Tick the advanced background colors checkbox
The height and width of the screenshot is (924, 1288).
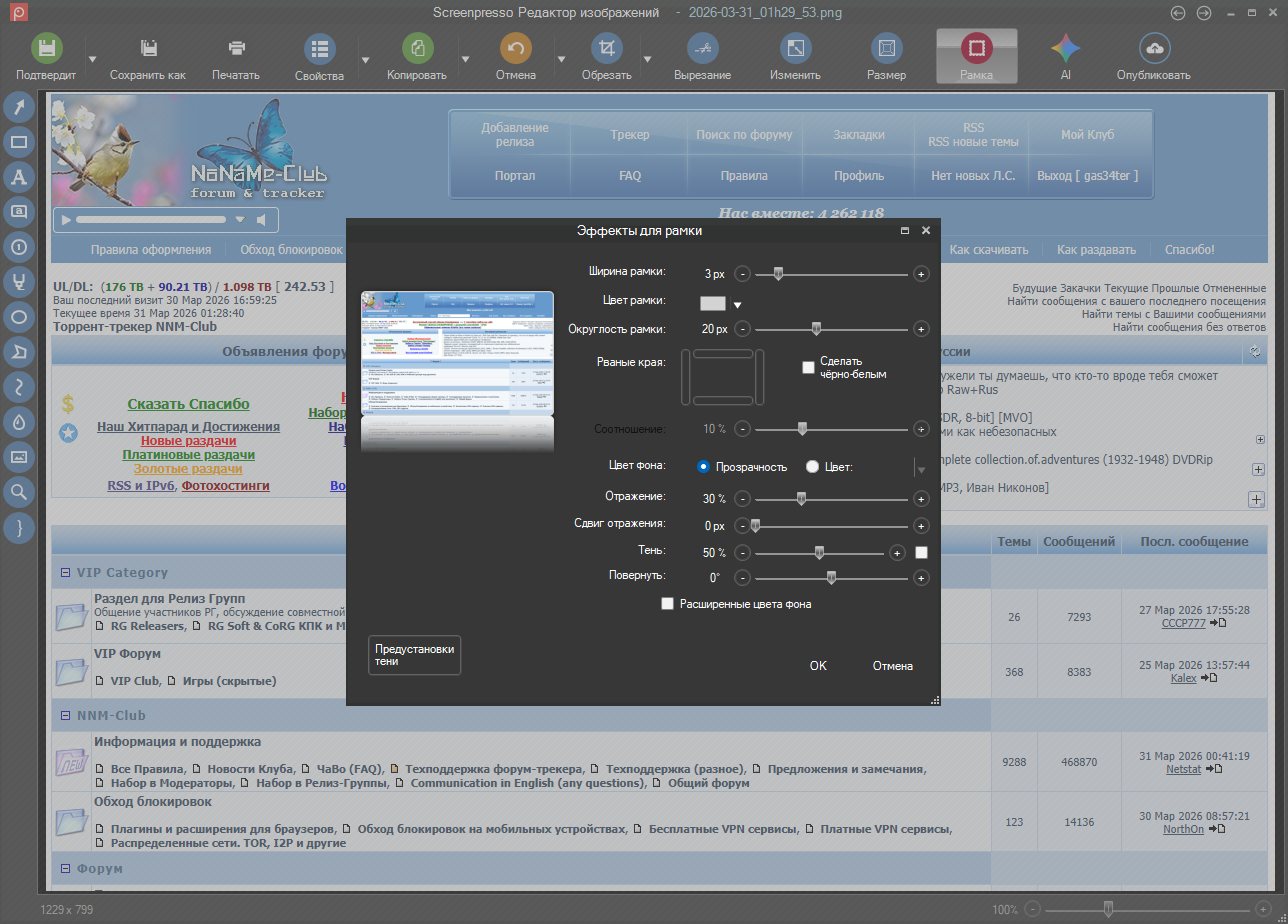pyautogui.click(x=668, y=604)
